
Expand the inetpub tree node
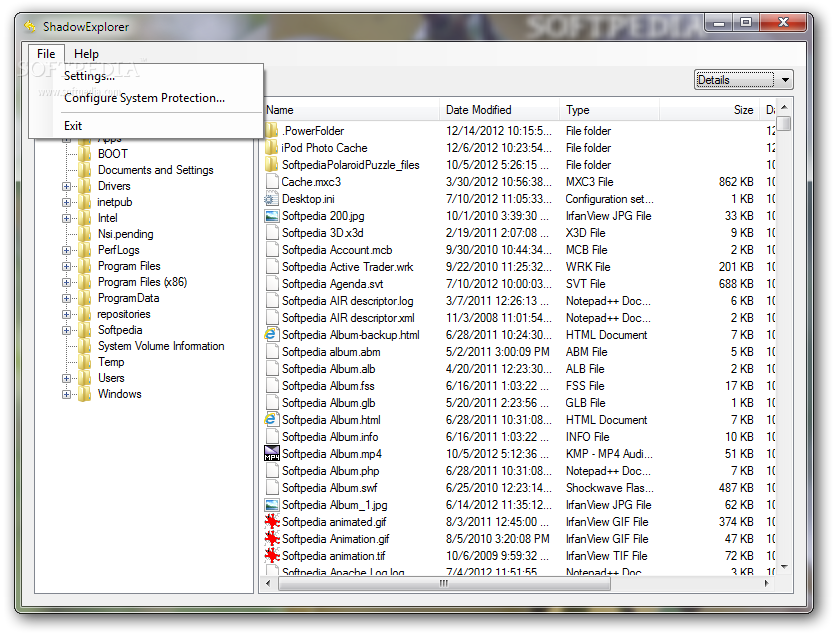point(66,203)
